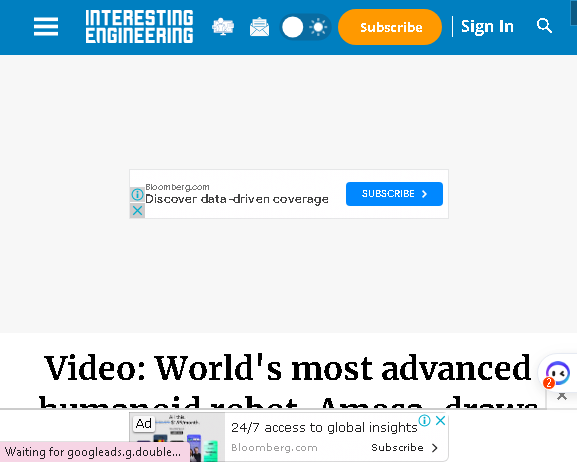Open search with the magnifier icon
577x462 pixels.
(544, 26)
